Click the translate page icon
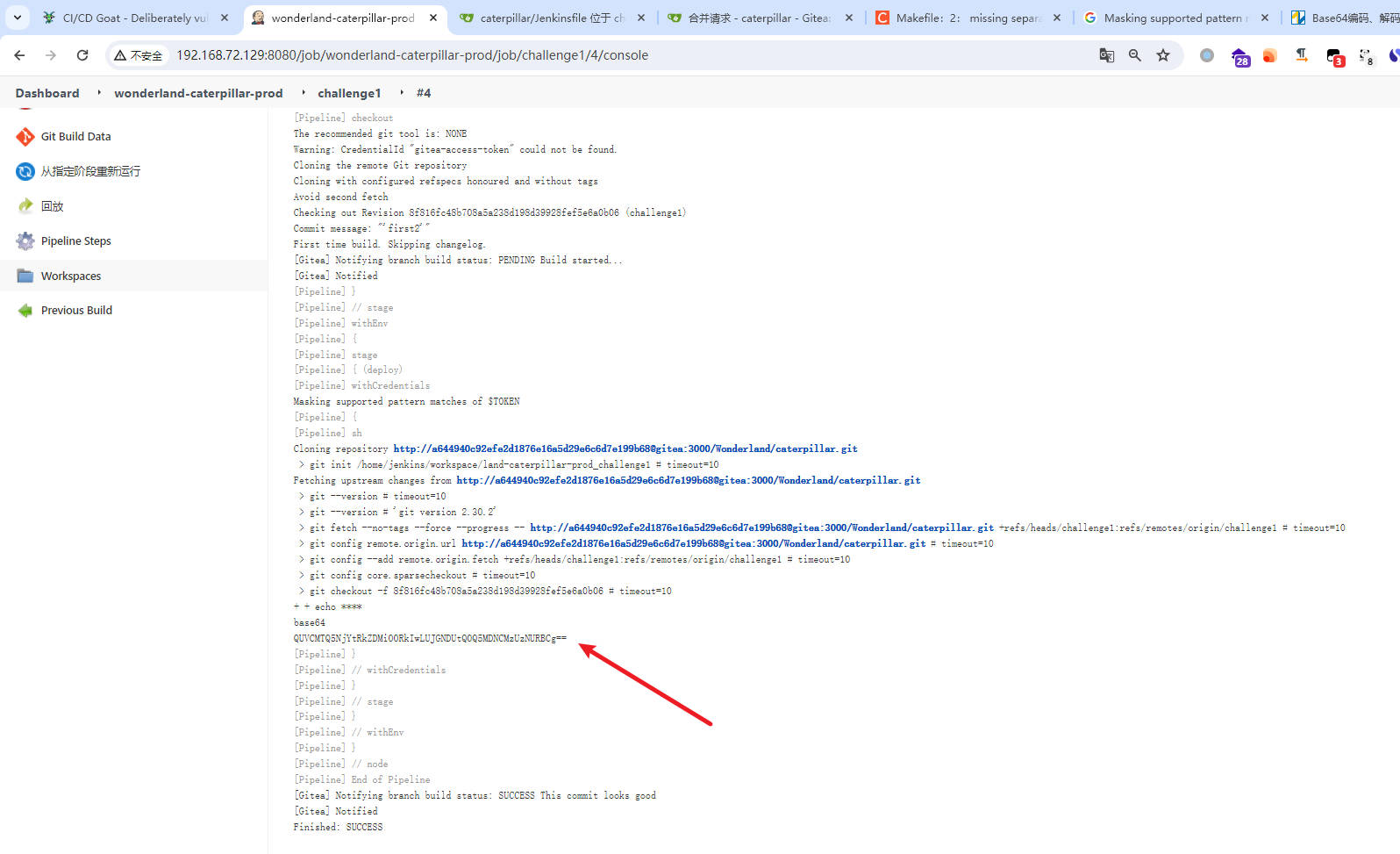 (1107, 55)
